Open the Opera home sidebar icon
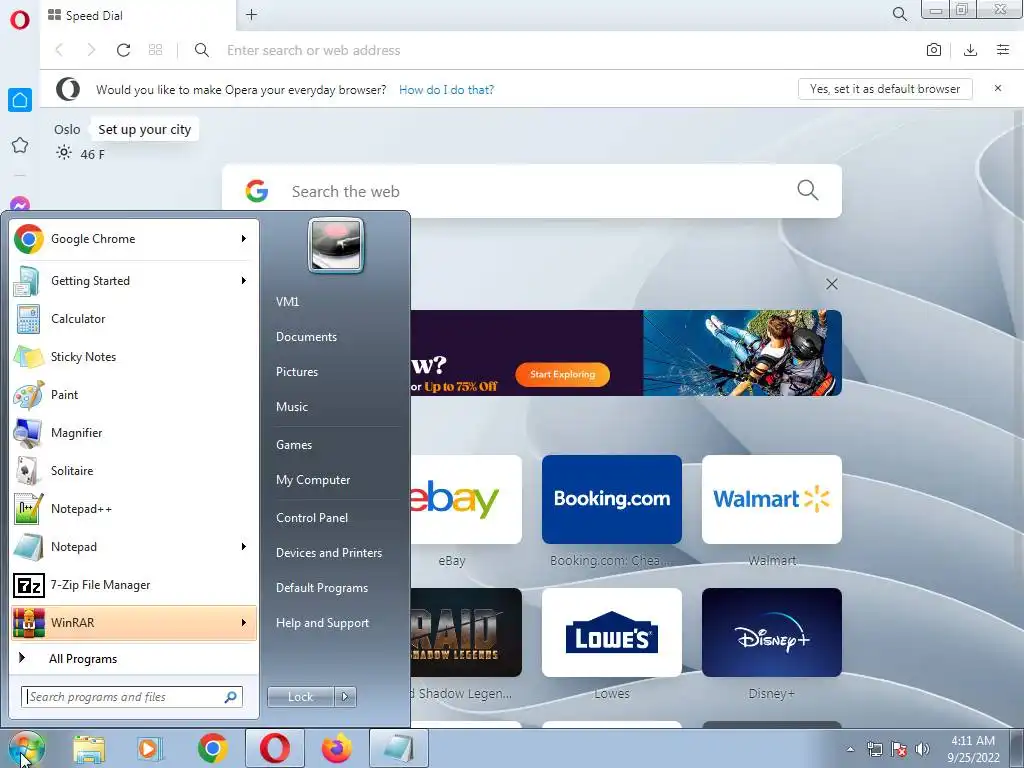 pos(20,100)
